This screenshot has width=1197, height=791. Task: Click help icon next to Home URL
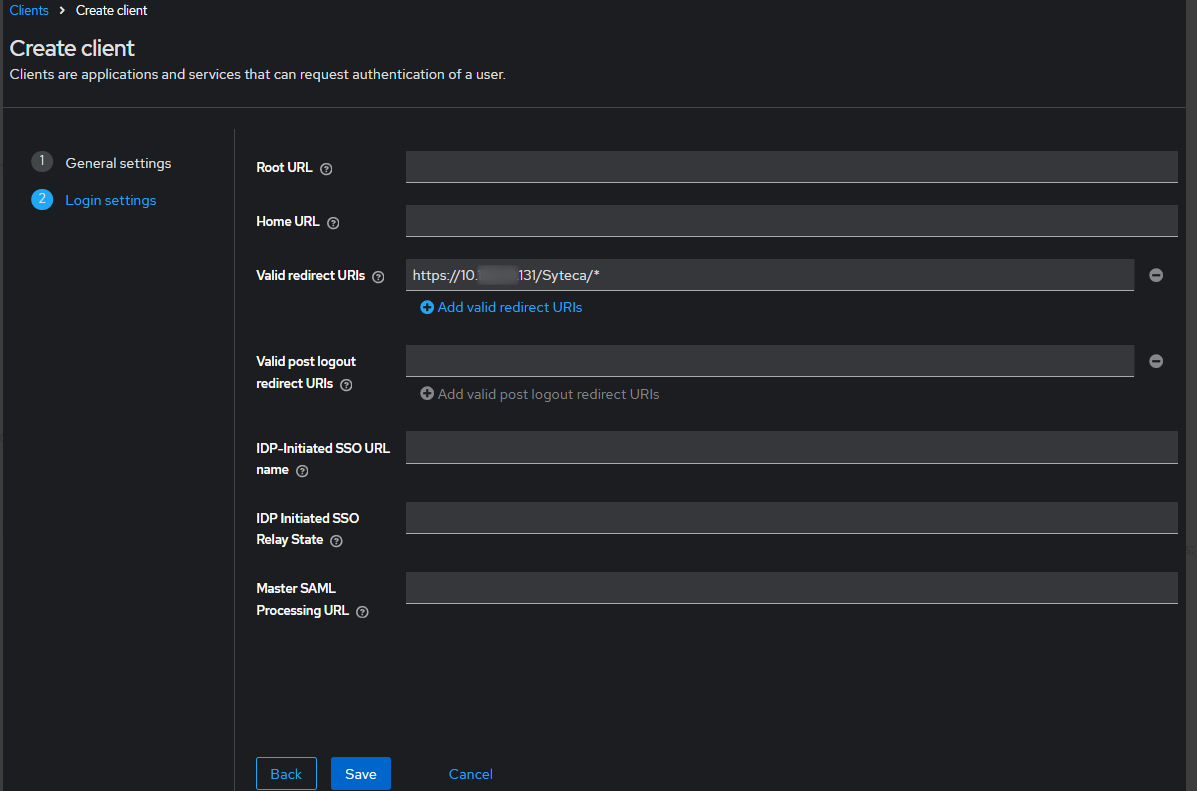click(x=333, y=223)
